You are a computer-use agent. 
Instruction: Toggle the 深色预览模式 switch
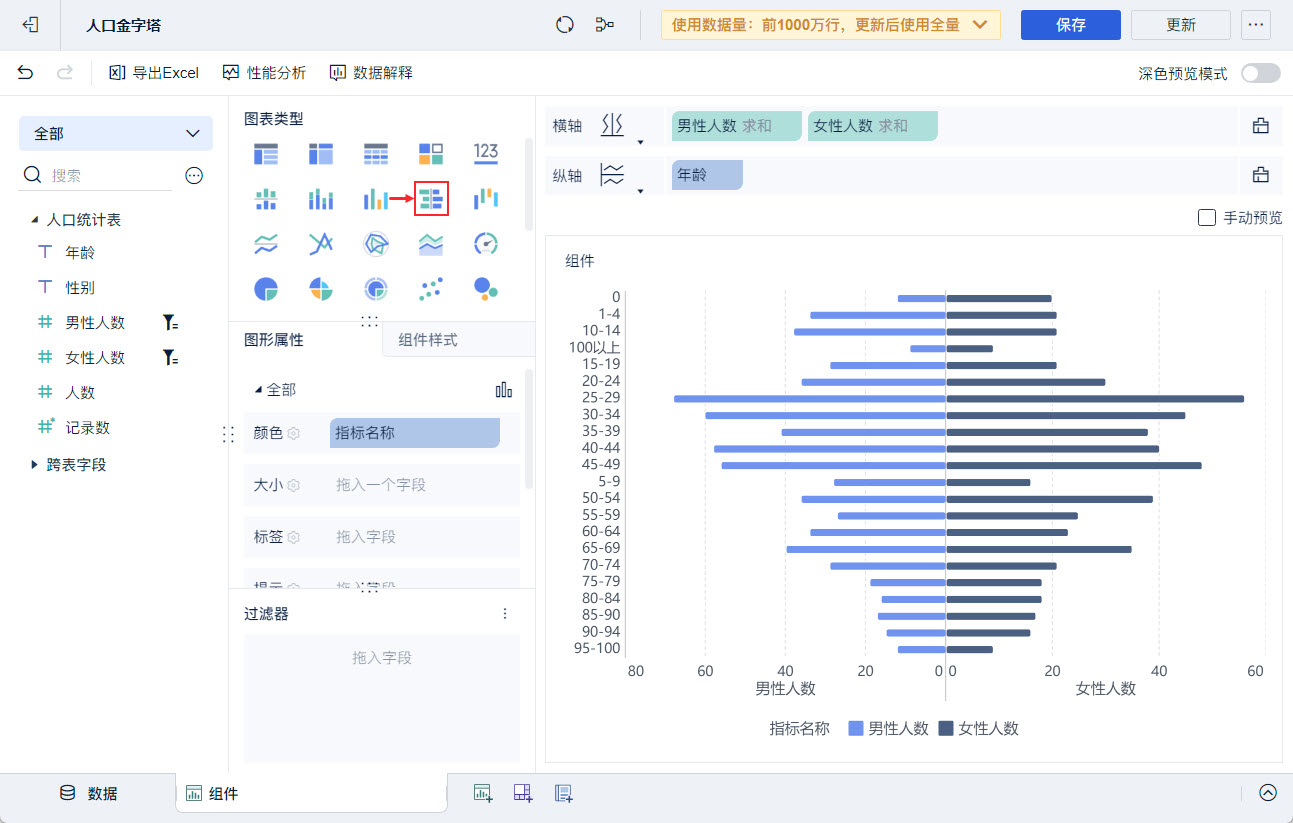point(1260,73)
